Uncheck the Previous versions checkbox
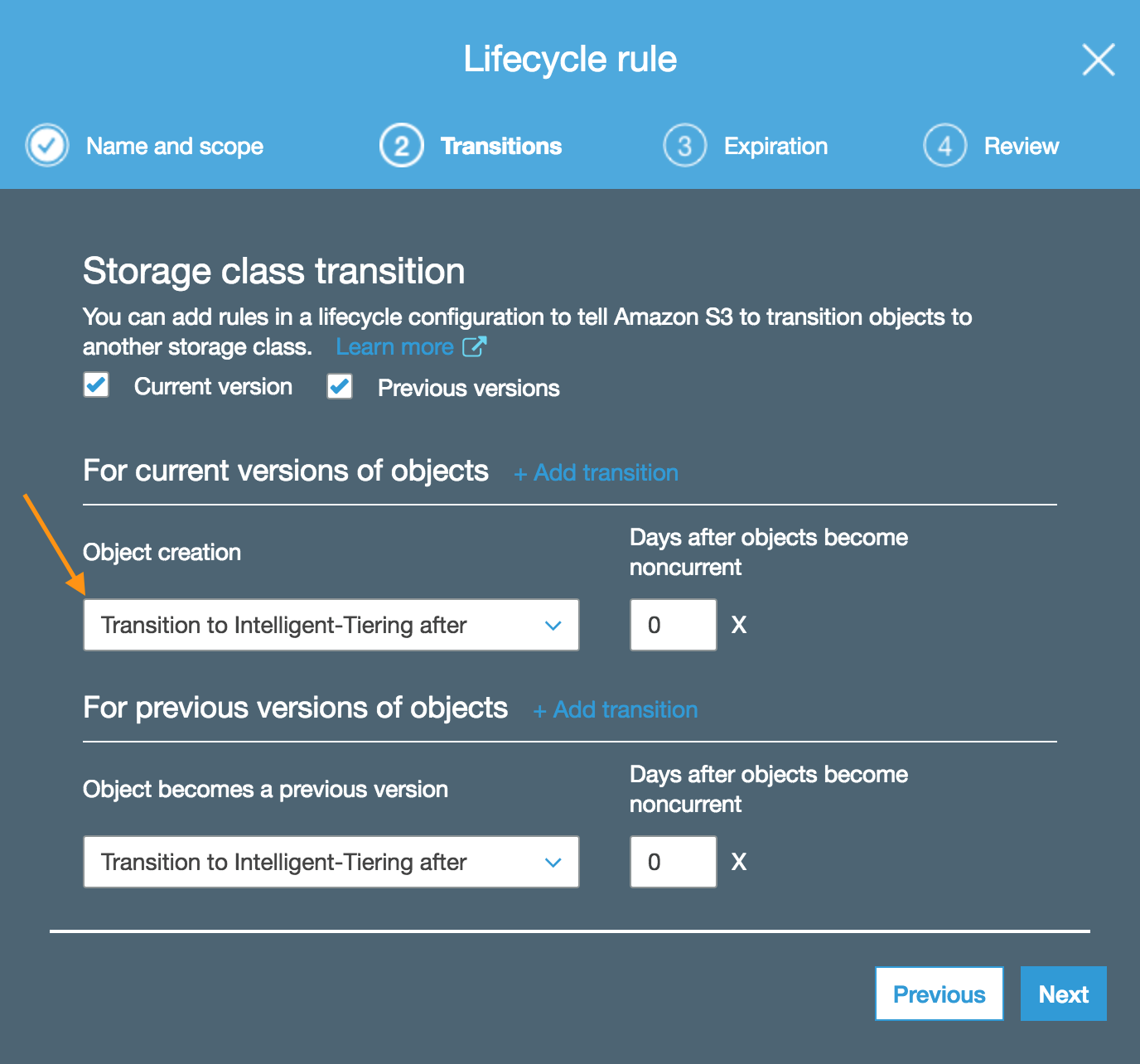The image size is (1140, 1064). (x=340, y=386)
